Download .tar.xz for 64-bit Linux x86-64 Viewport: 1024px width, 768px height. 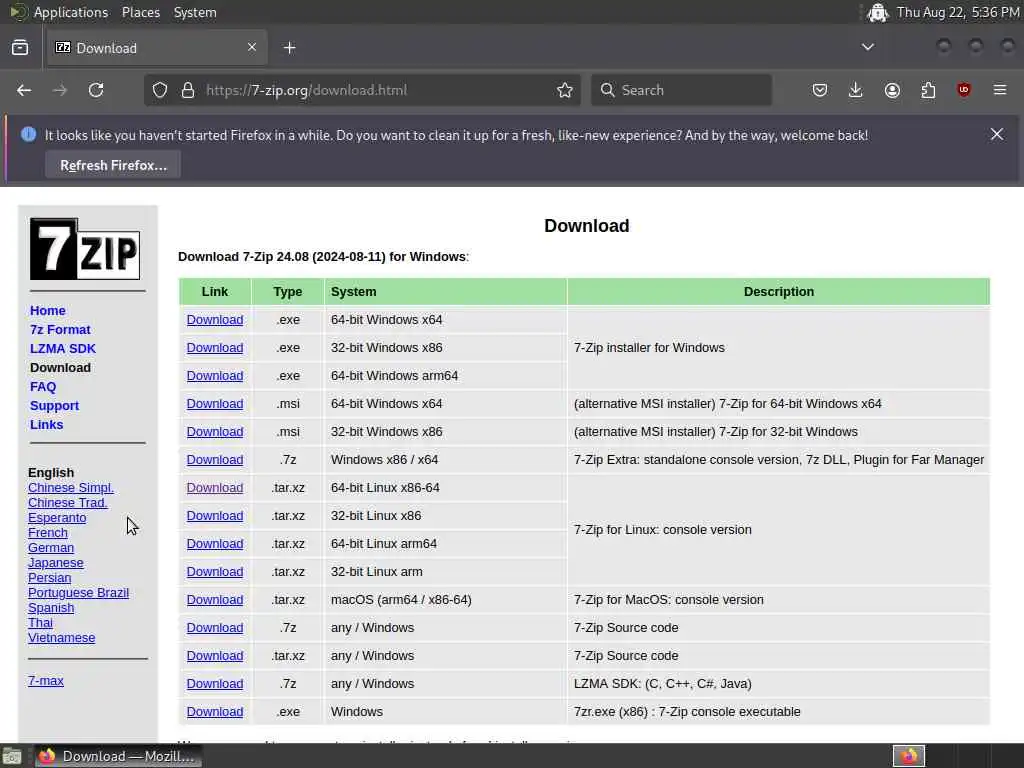pos(215,488)
